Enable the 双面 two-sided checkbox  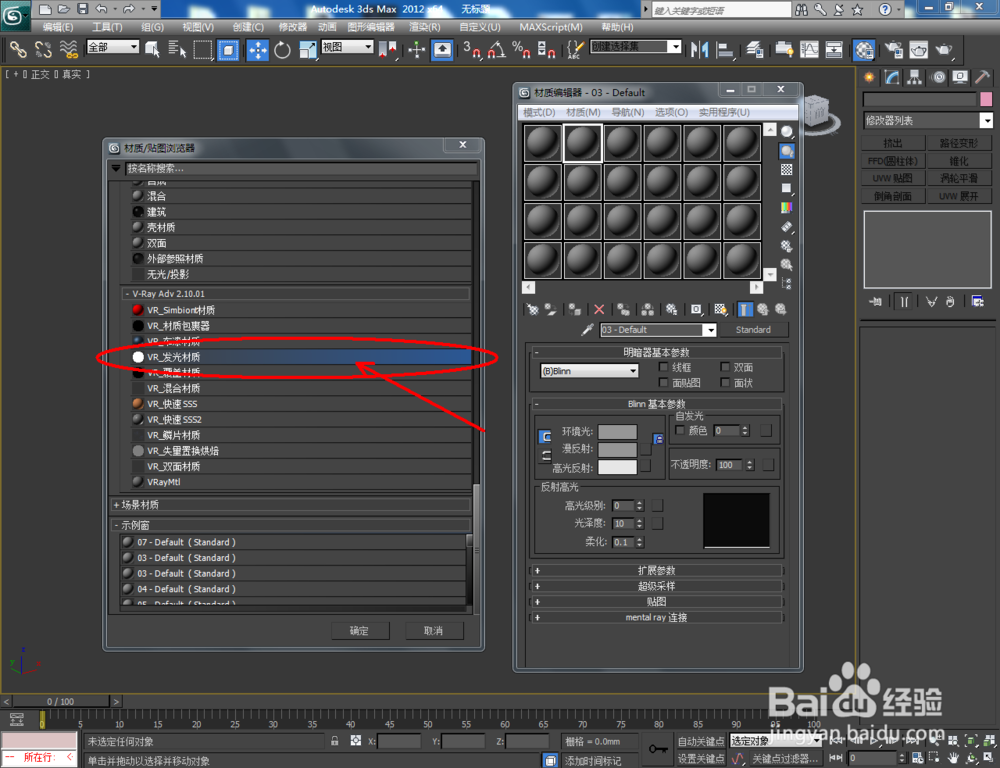click(x=725, y=367)
